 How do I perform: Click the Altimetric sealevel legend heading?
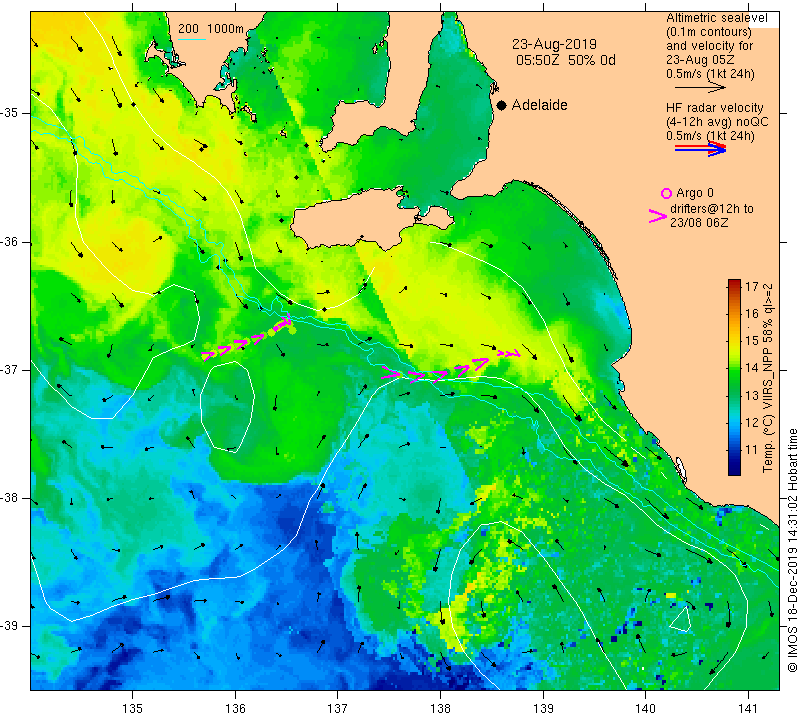(716, 18)
